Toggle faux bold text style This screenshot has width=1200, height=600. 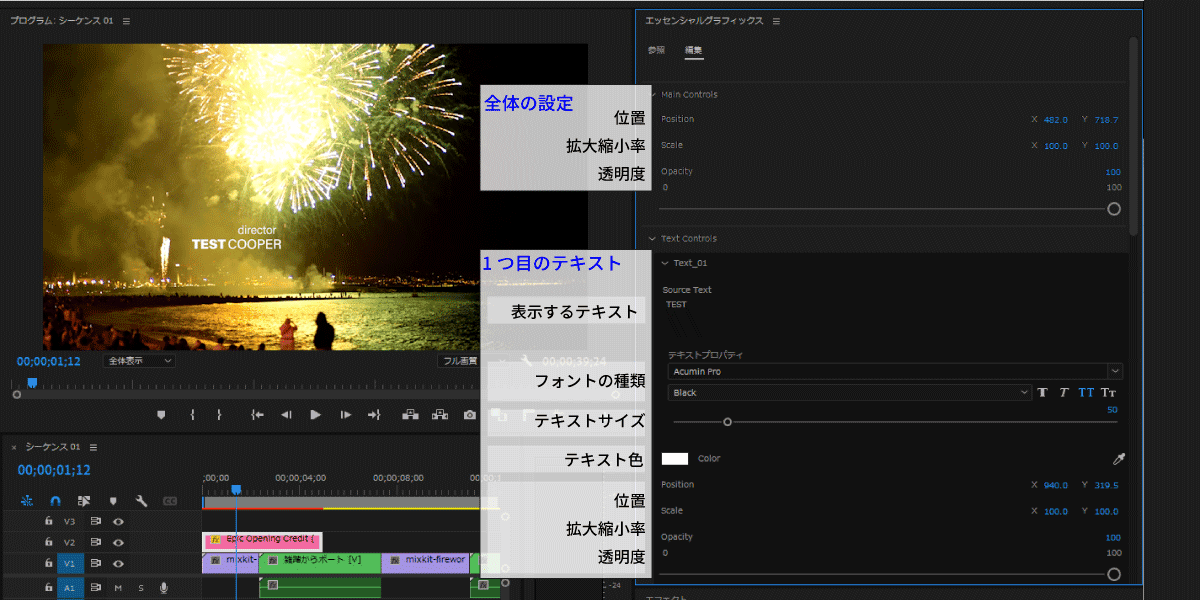tap(1042, 393)
